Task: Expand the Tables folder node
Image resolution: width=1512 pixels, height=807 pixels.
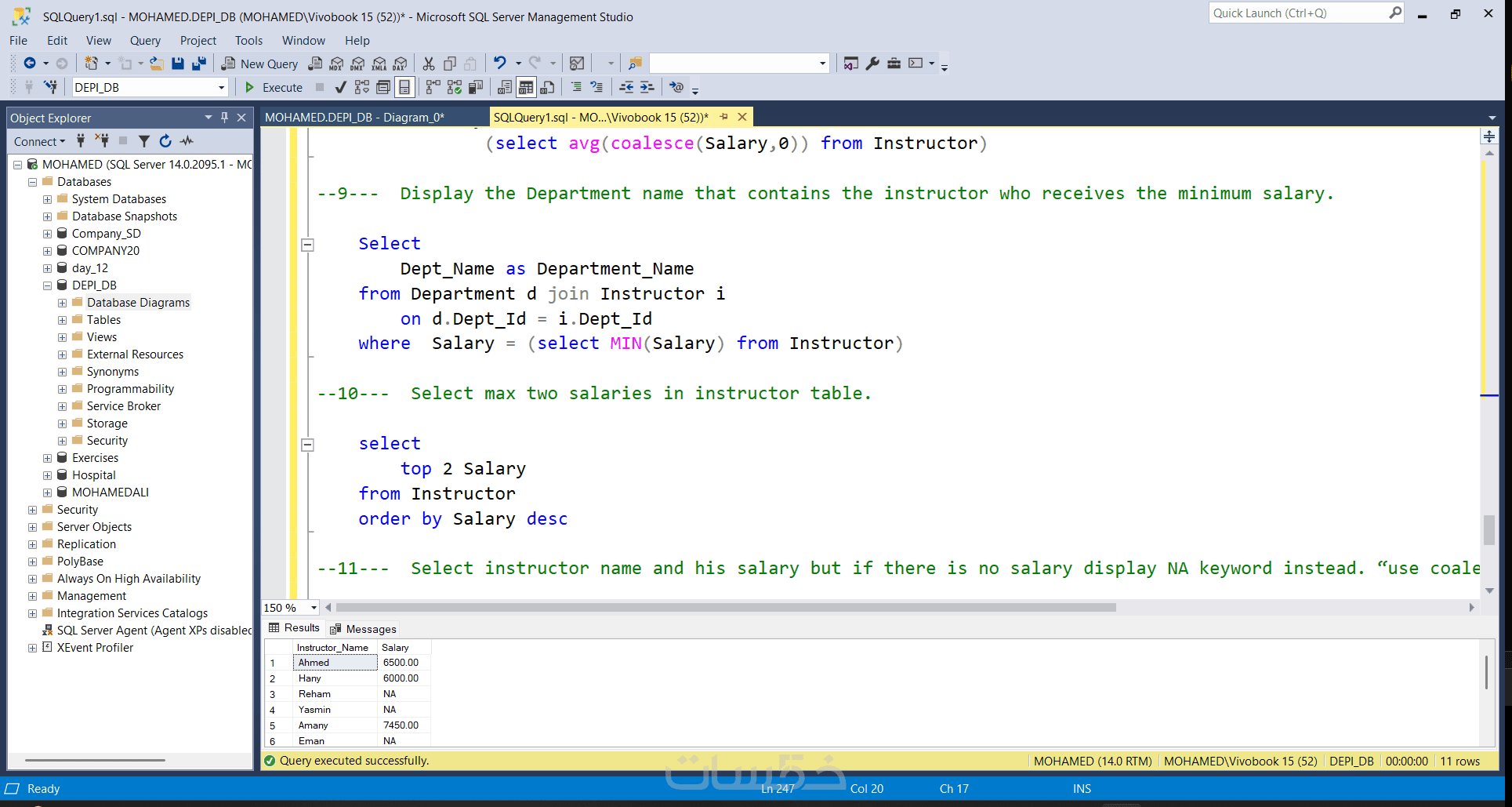Action: (62, 320)
